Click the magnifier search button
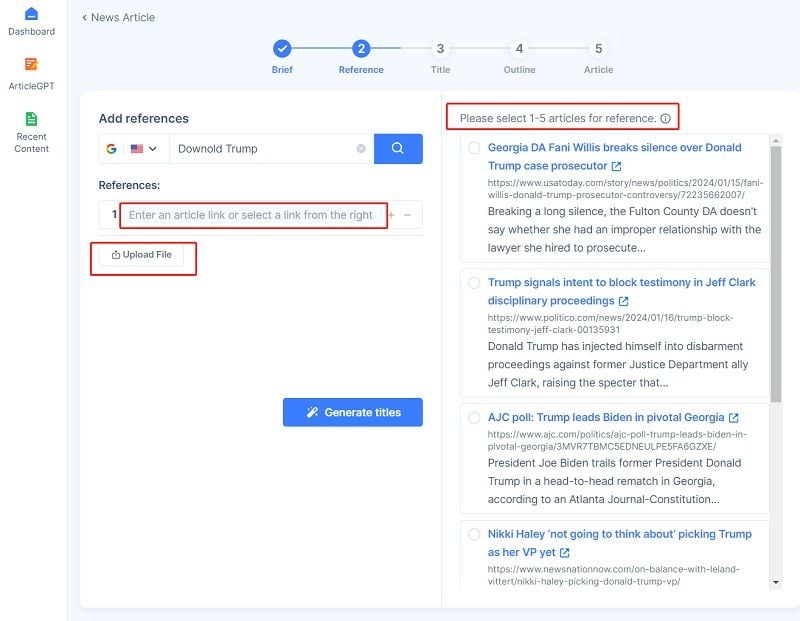Viewport: 800px width, 621px height. (398, 148)
